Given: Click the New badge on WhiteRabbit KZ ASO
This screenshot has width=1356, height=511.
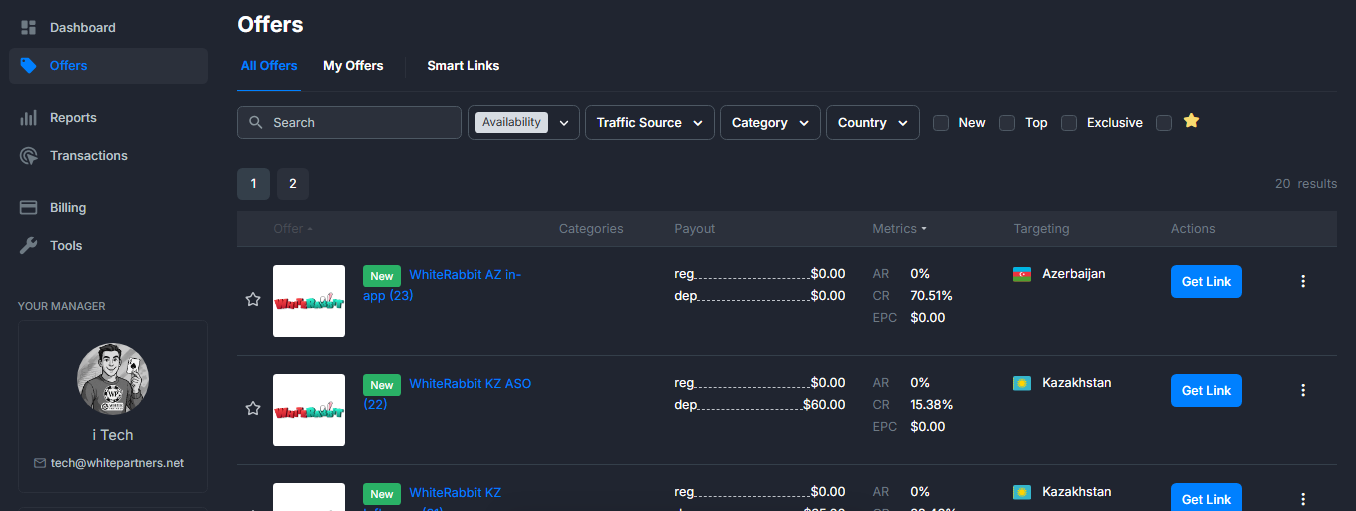Looking at the screenshot, I should coord(382,385).
